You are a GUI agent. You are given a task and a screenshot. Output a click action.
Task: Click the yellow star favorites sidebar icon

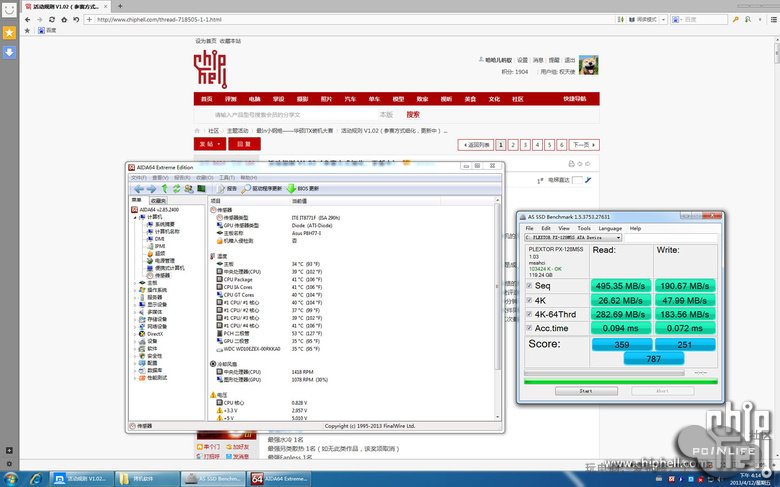(x=9, y=33)
